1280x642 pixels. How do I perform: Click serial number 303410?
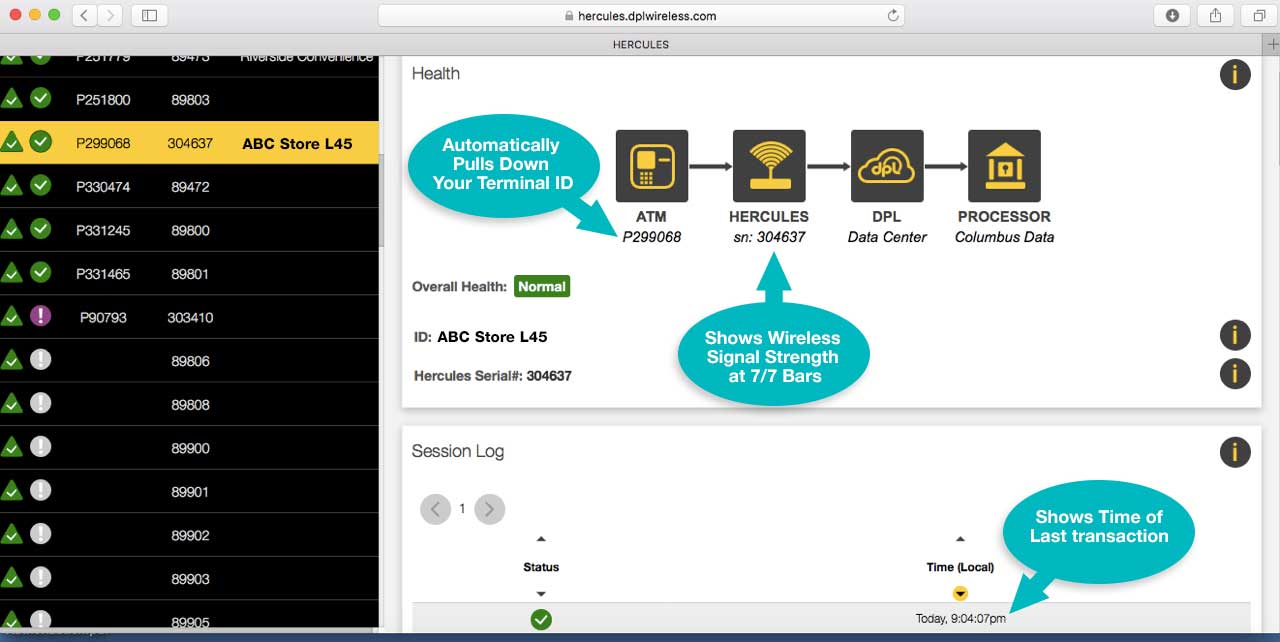pyautogui.click(x=190, y=318)
